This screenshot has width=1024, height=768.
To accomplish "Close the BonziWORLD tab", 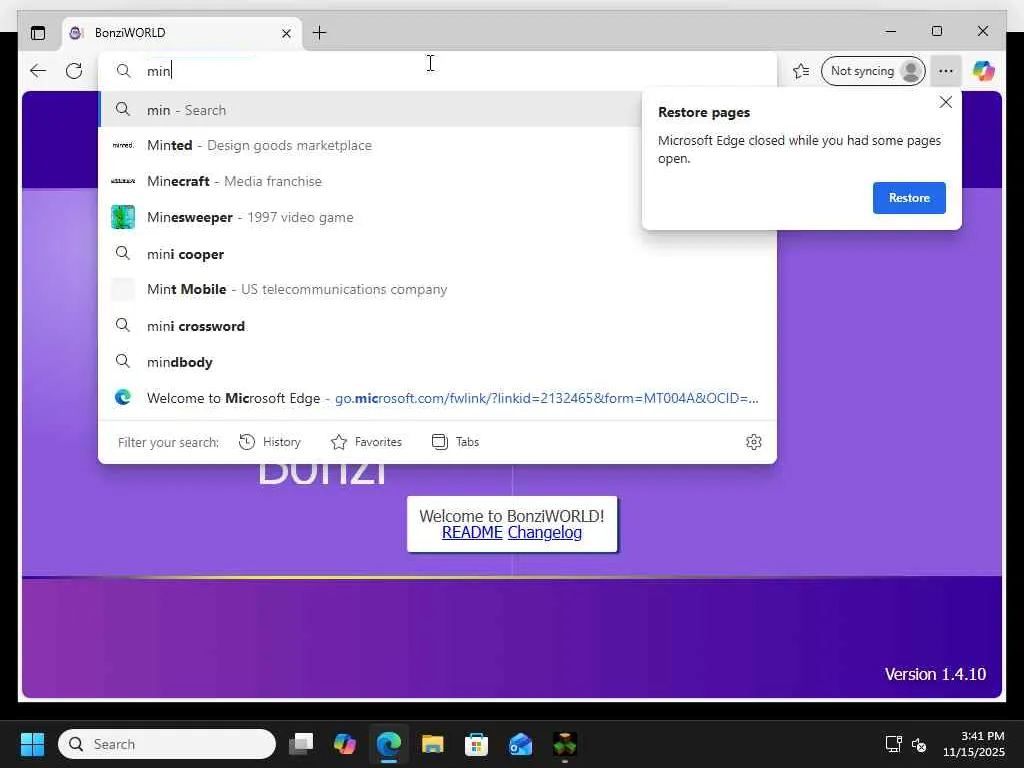I will (x=286, y=33).
